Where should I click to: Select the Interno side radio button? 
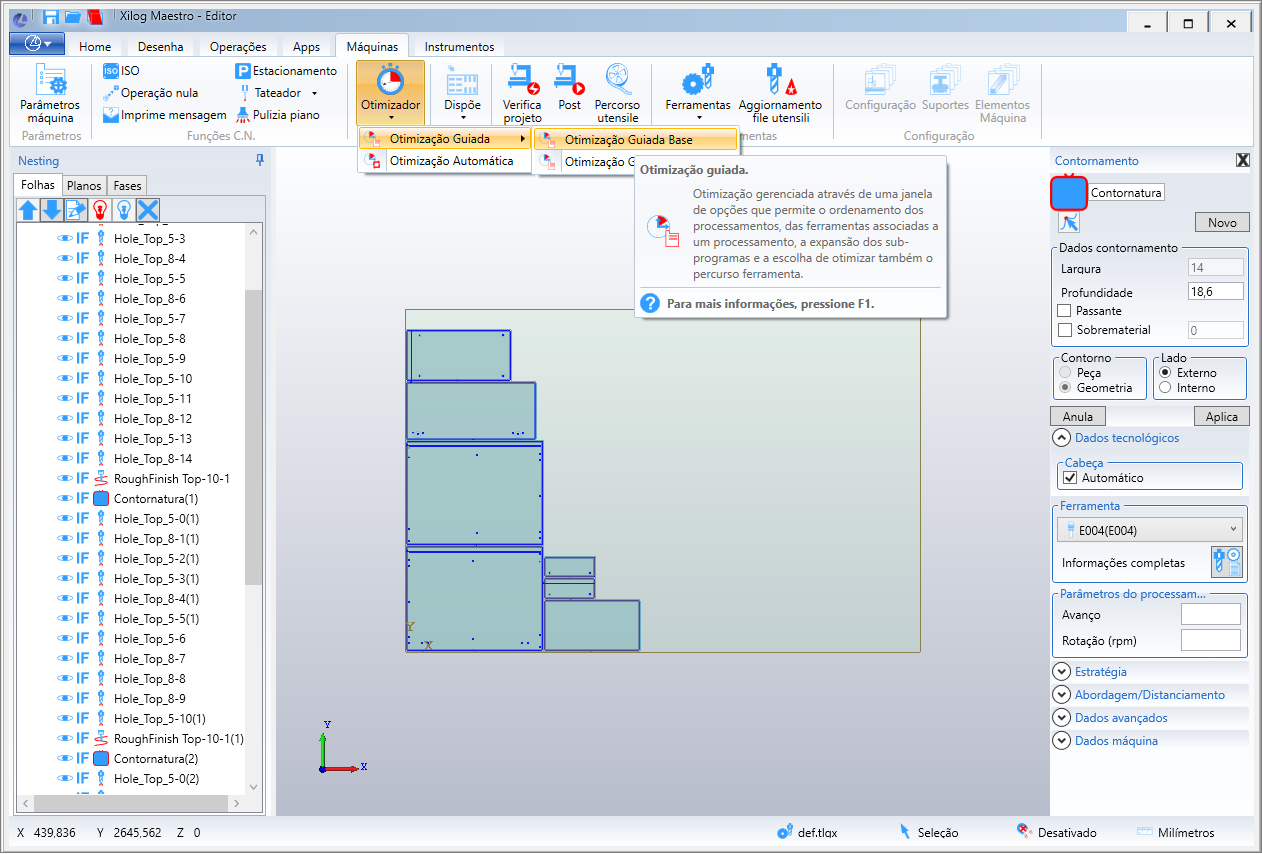point(1164,388)
